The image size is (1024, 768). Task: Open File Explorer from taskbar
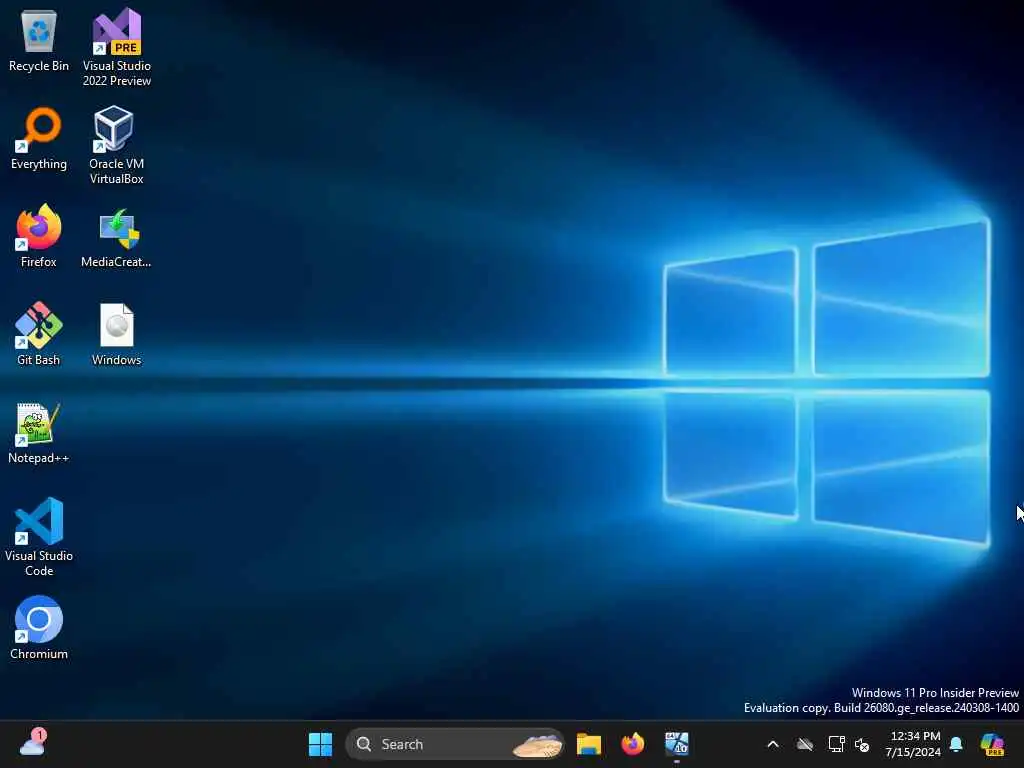[588, 744]
